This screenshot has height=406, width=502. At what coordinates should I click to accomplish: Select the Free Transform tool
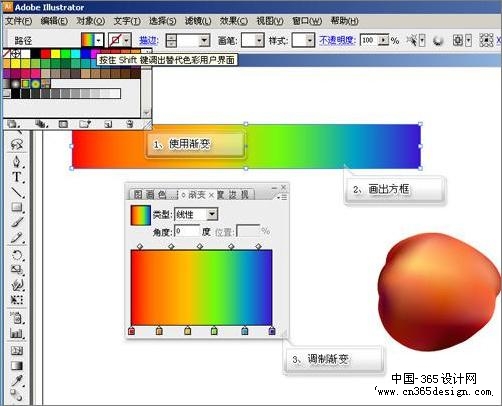tap(17, 300)
